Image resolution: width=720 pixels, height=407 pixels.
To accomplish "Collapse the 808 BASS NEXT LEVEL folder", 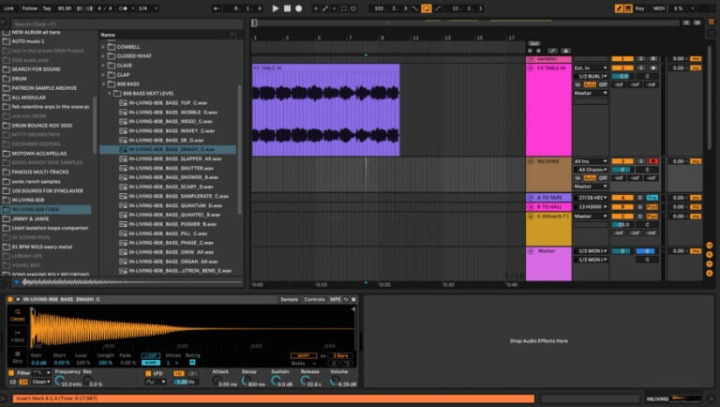I will pos(110,93).
